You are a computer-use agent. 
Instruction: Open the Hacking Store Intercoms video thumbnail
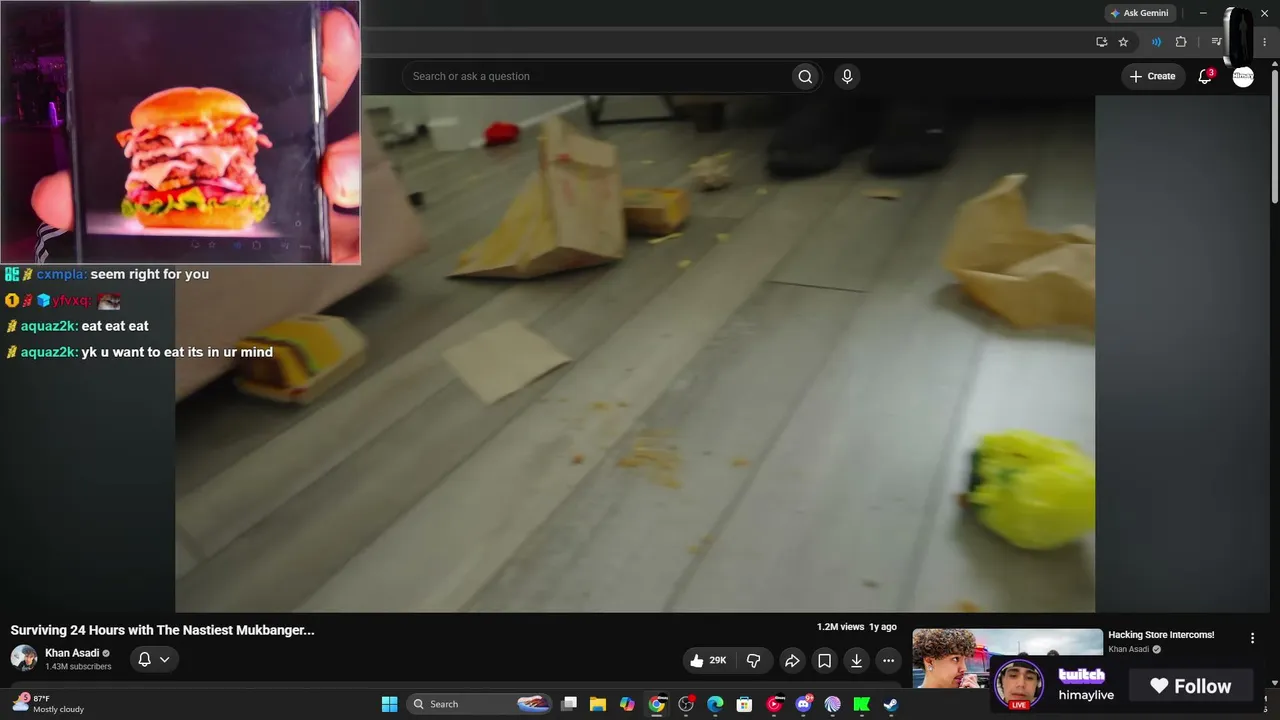pyautogui.click(x=1007, y=658)
